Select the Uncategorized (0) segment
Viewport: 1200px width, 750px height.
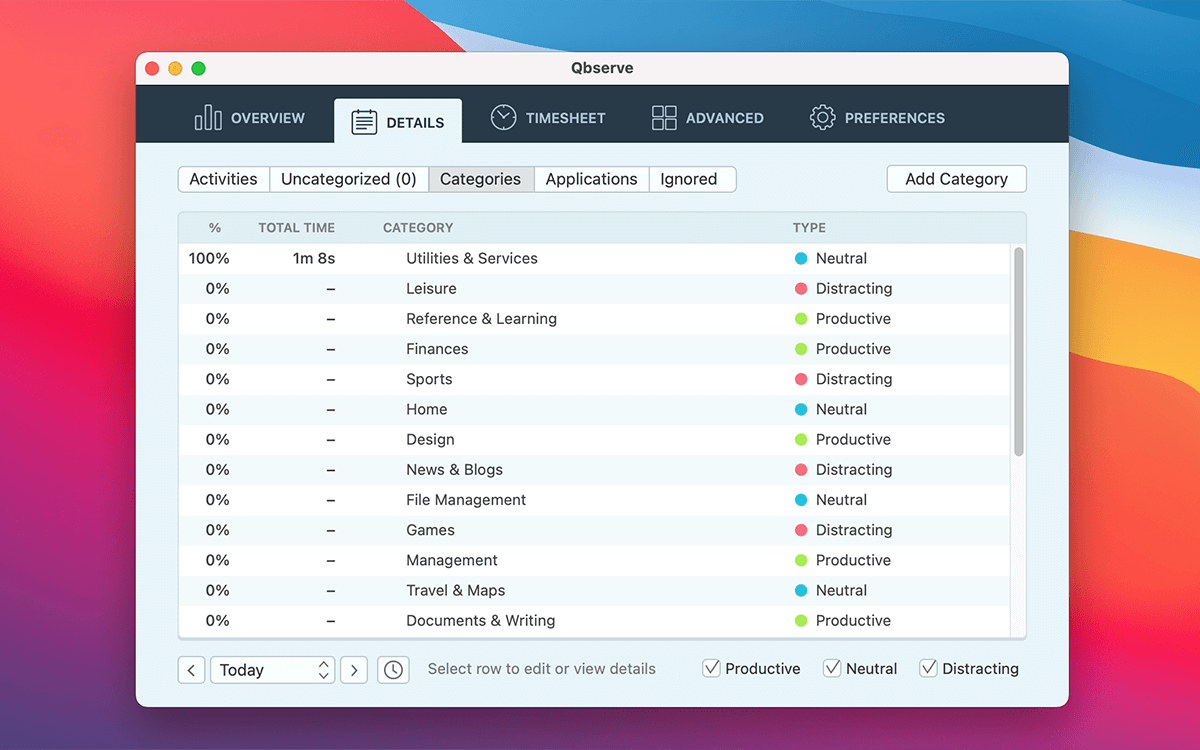pyautogui.click(x=349, y=179)
